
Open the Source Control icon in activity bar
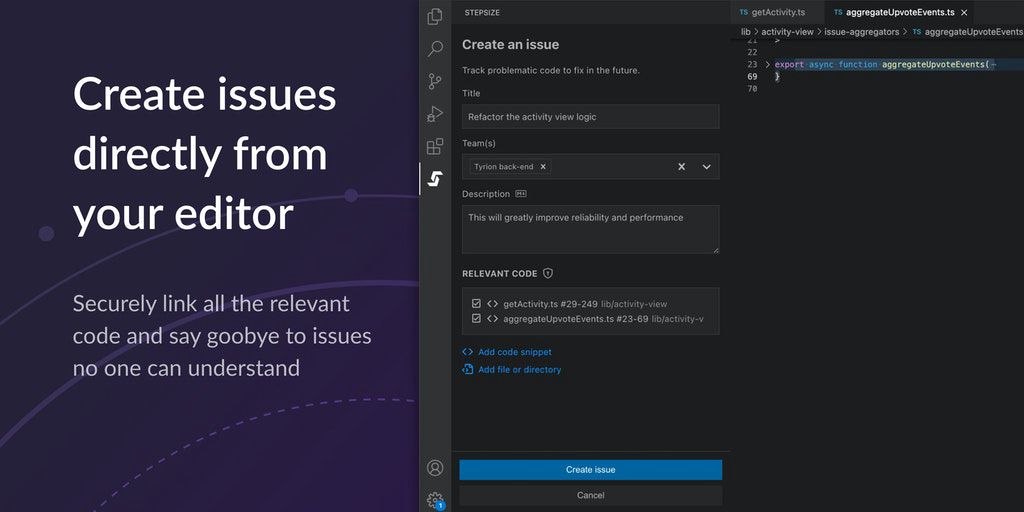click(435, 82)
